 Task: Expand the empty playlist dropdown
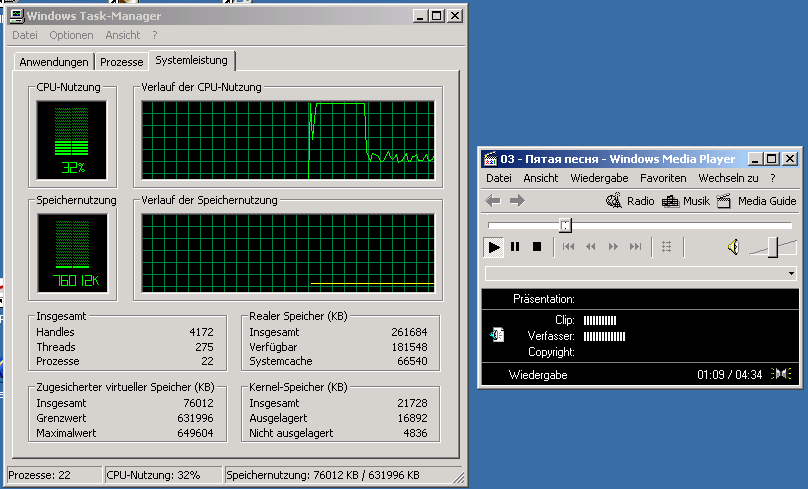pos(791,273)
